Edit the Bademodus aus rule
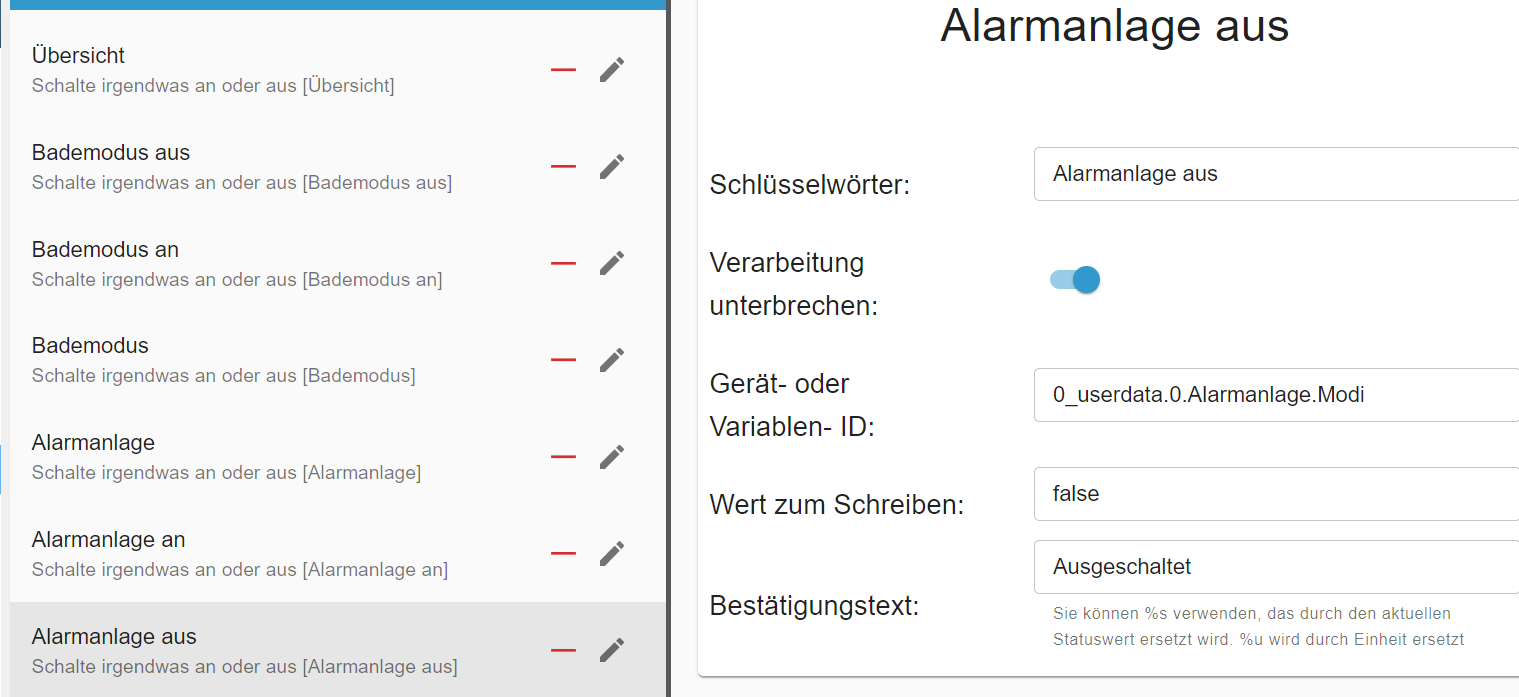 click(611, 167)
